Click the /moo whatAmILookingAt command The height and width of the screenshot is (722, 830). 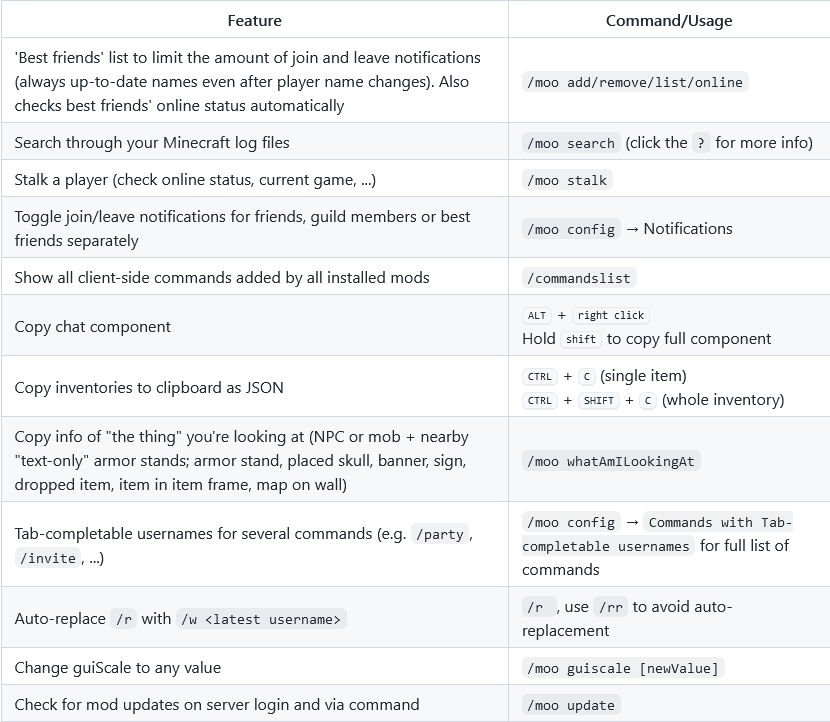(x=611, y=461)
